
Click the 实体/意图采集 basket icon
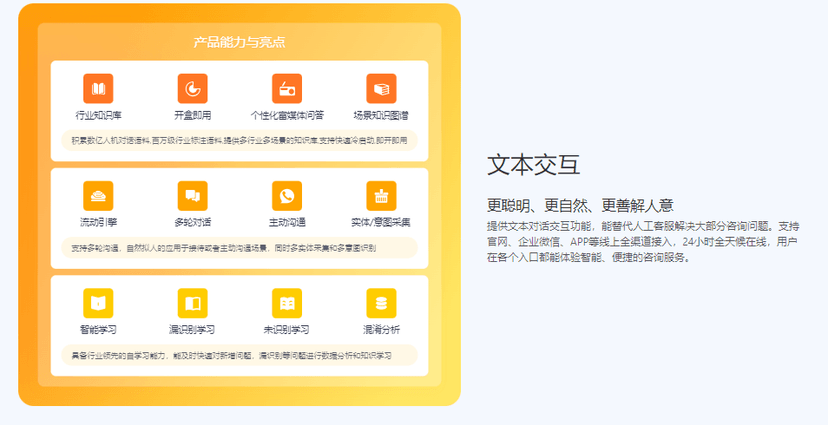click(381, 196)
